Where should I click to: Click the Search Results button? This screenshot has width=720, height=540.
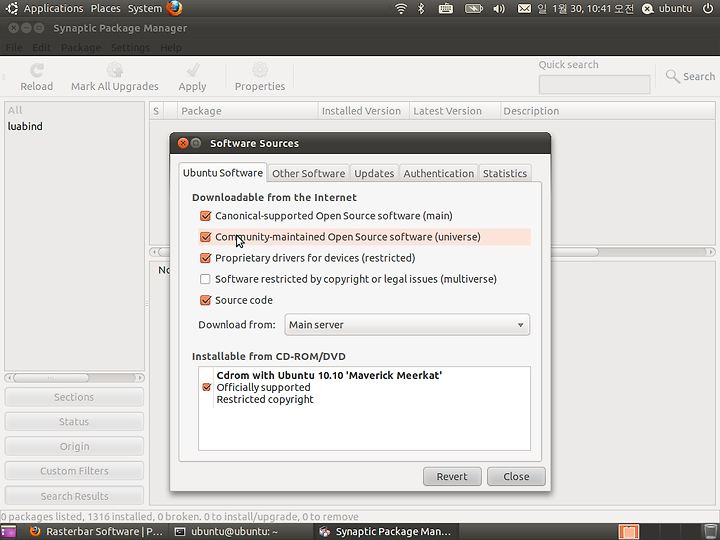pyautogui.click(x=74, y=496)
